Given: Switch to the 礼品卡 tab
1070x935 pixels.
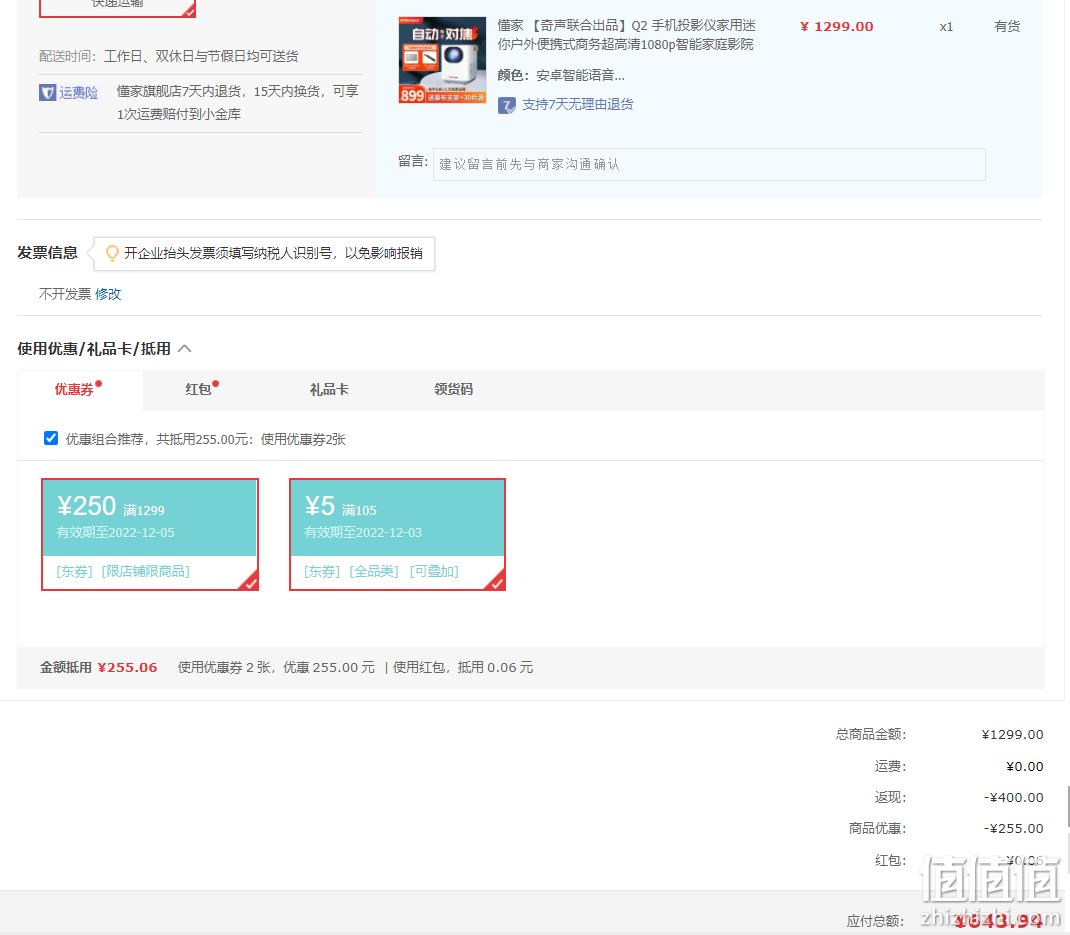Looking at the screenshot, I should pos(329,389).
